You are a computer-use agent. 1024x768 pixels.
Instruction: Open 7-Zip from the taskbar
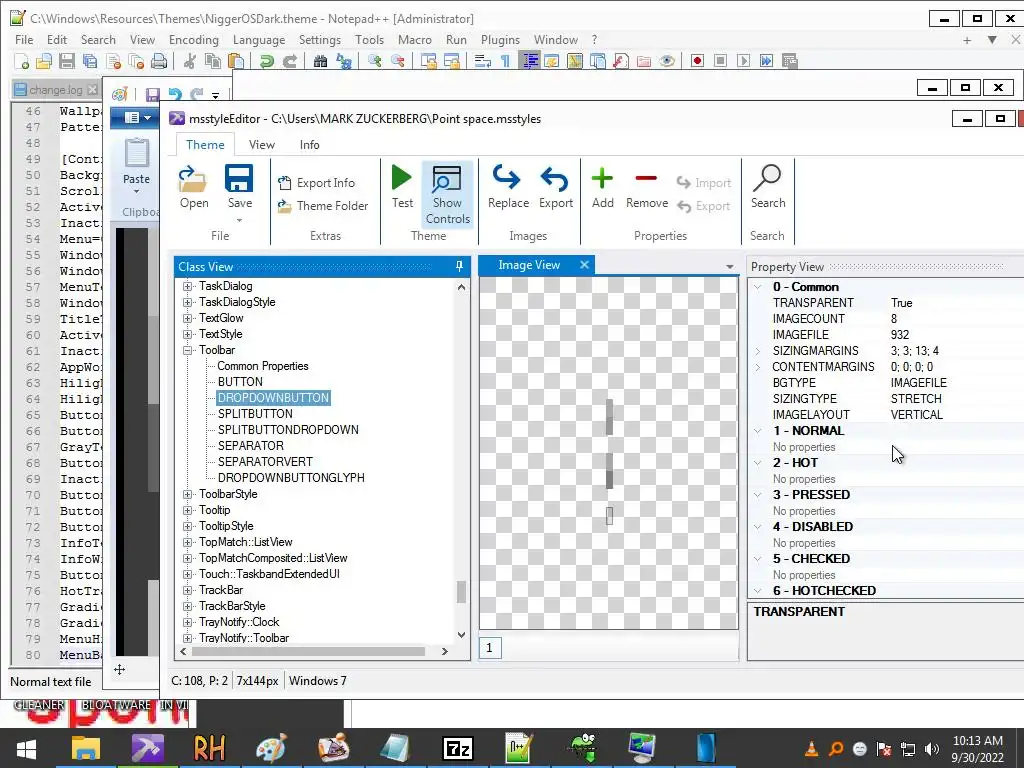(457, 748)
